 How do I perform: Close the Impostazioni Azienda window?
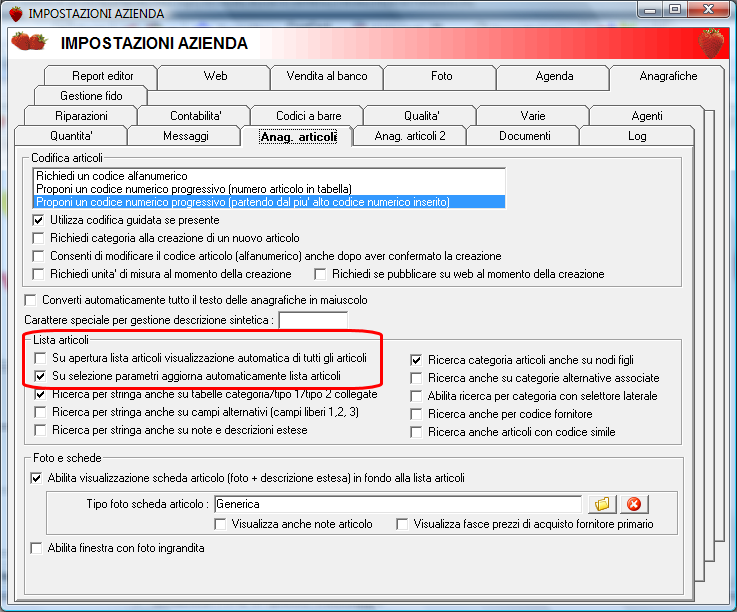pyautogui.click(x=709, y=9)
